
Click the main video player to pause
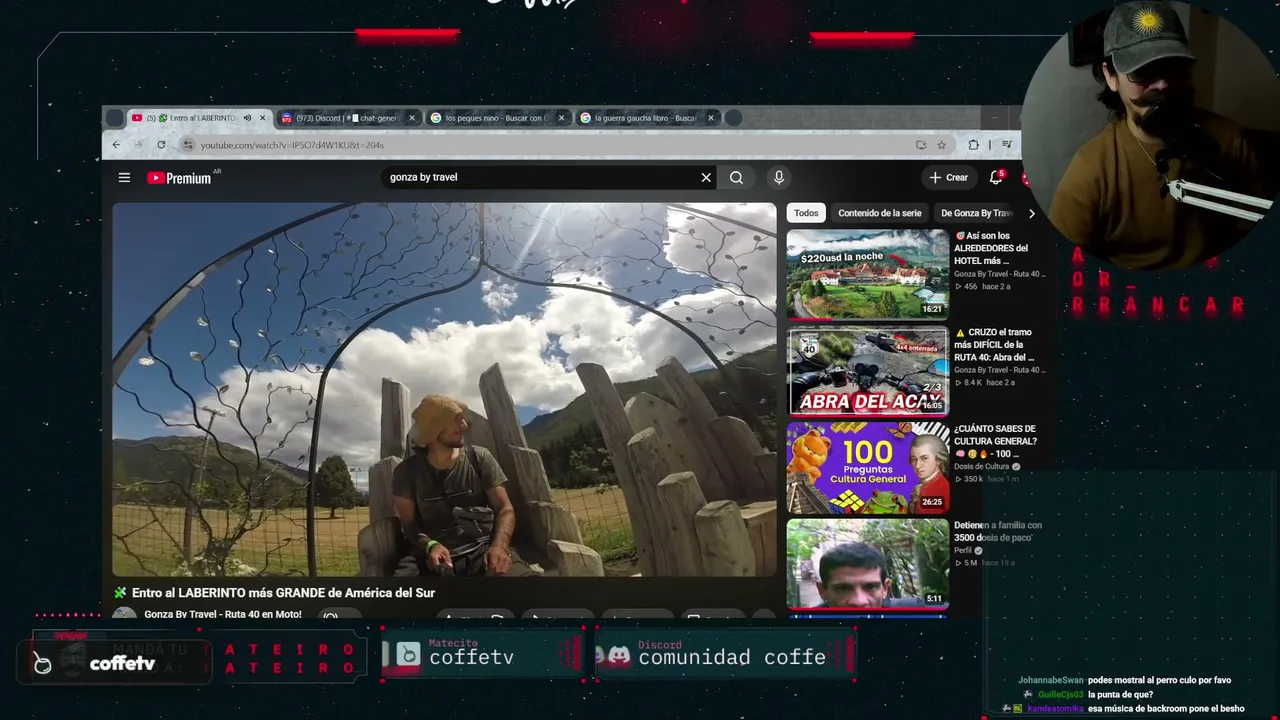(444, 390)
